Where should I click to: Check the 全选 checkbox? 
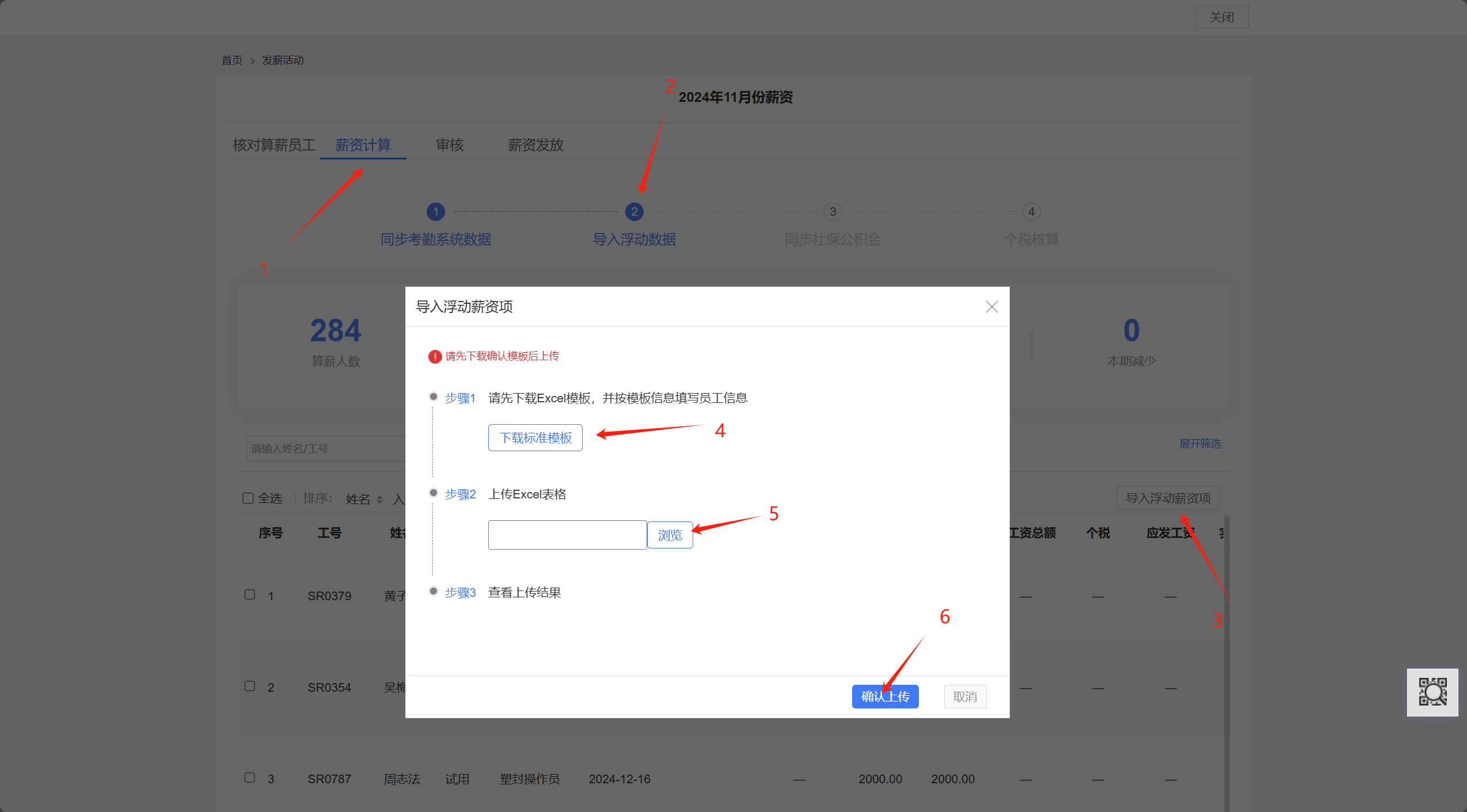pos(248,498)
